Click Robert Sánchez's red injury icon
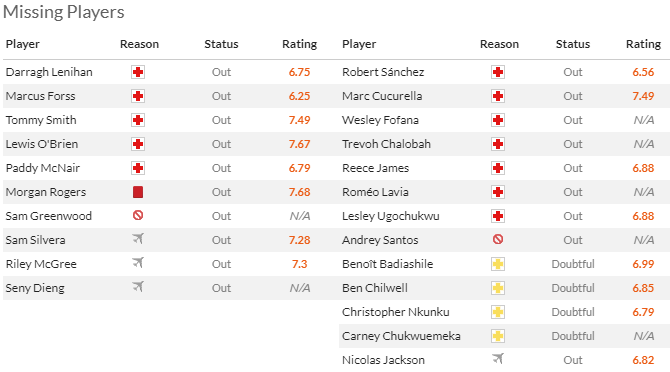The image size is (670, 372). (498, 72)
